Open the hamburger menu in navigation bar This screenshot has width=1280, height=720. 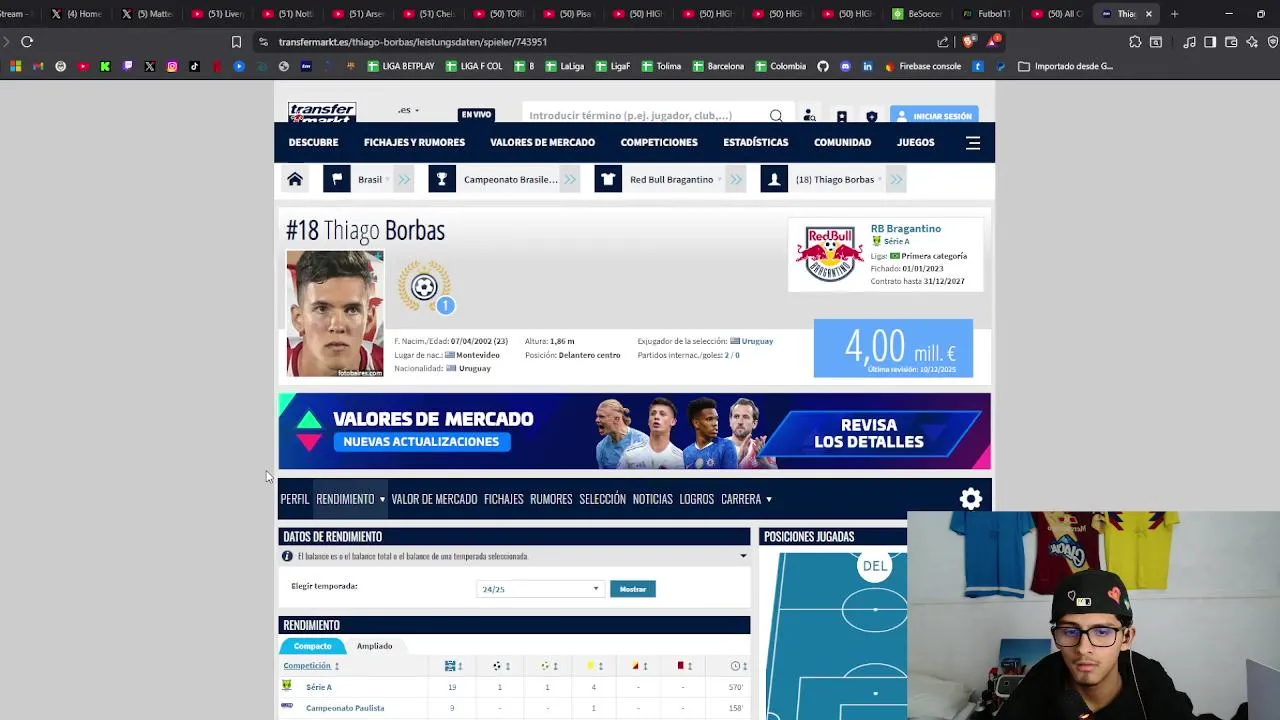(x=973, y=143)
